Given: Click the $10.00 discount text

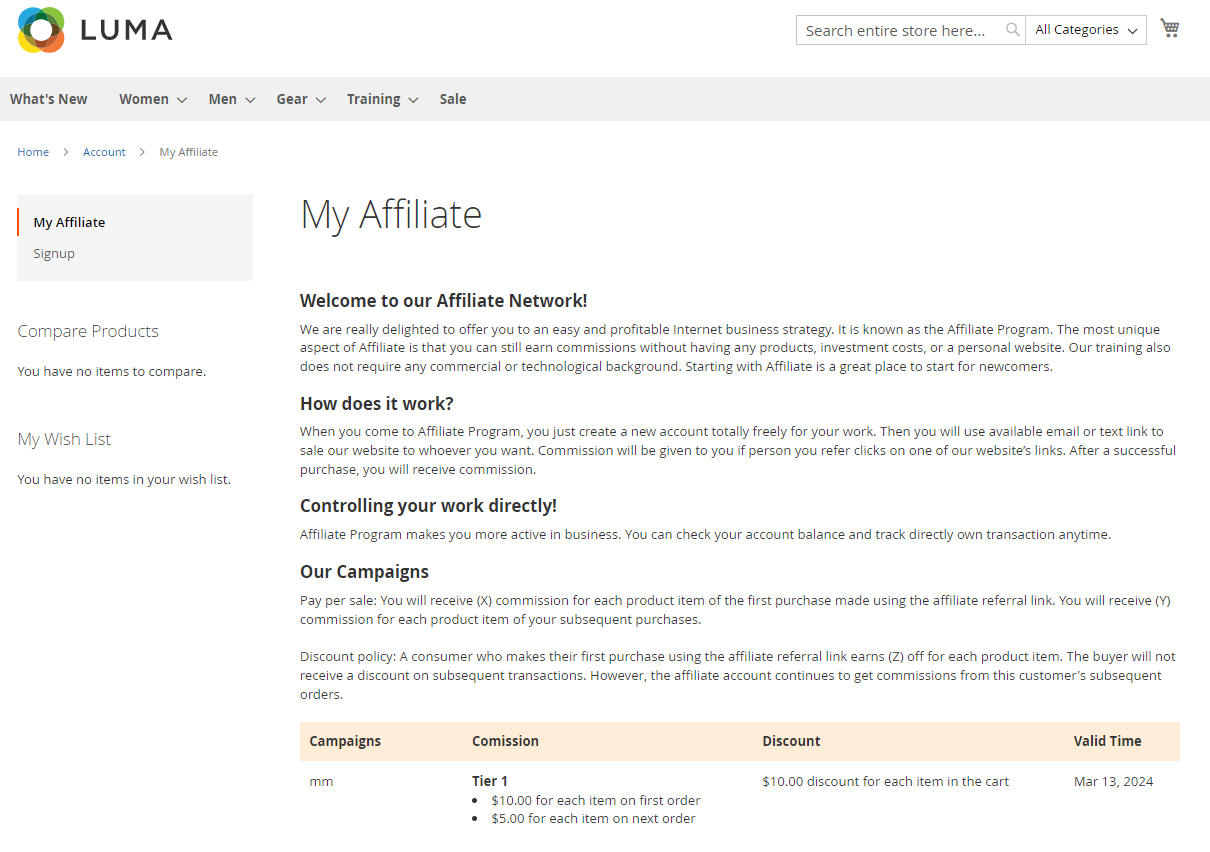Looking at the screenshot, I should (885, 781).
